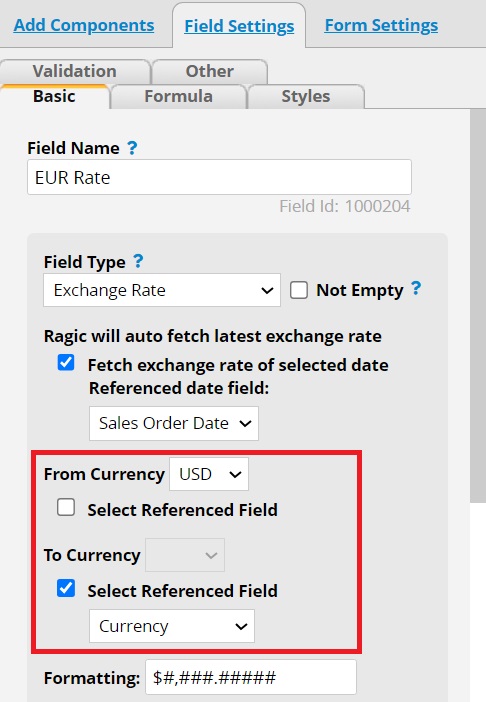The width and height of the screenshot is (486, 702).
Task: Click the Field Name input with EUR Rate
Action: point(219,177)
